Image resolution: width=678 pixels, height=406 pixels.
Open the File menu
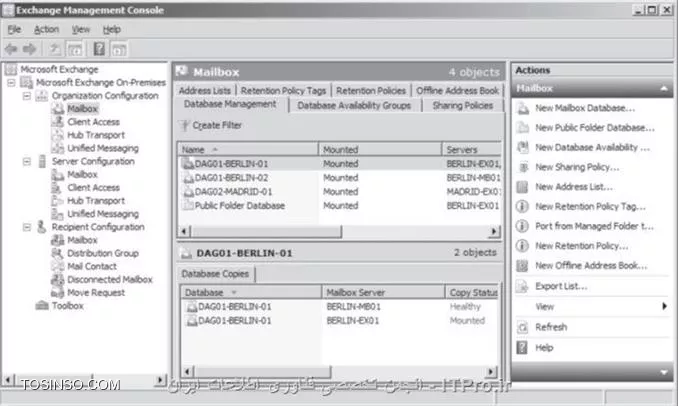click(x=14, y=29)
